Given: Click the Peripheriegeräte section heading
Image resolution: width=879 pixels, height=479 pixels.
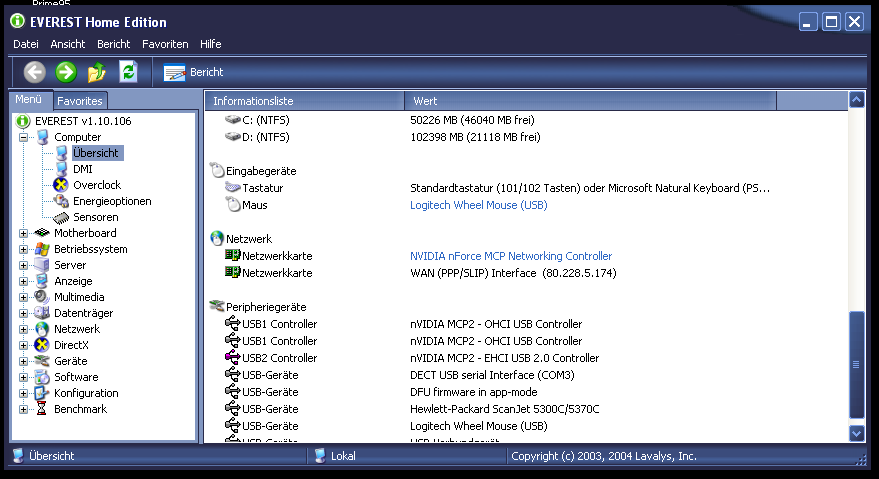Looking at the screenshot, I should [x=266, y=307].
